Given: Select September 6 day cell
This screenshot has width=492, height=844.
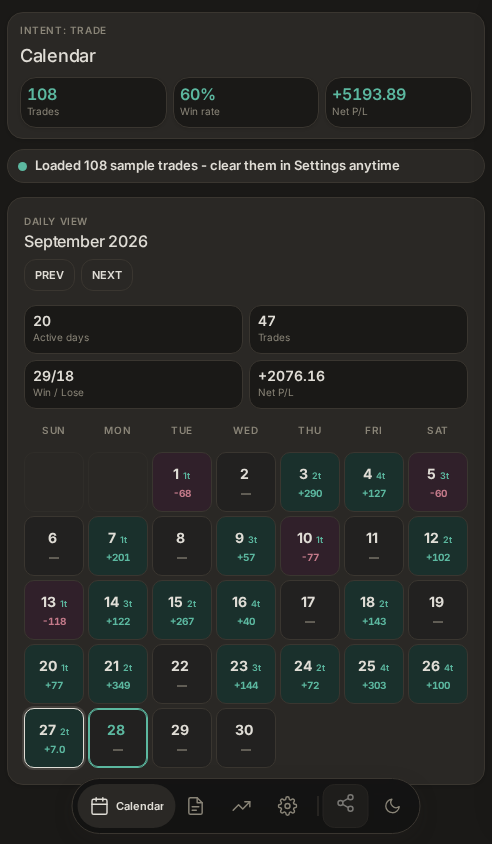Looking at the screenshot, I should (54, 546).
